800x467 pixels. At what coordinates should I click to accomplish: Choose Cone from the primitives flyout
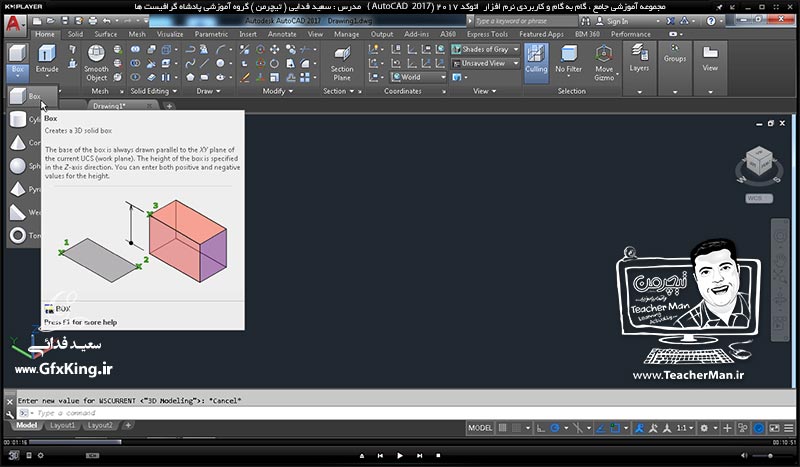tap(24, 142)
